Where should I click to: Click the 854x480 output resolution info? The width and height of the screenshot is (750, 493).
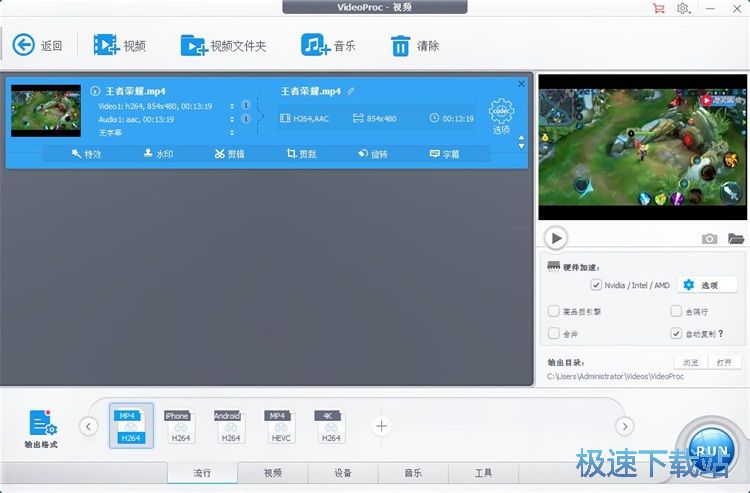point(375,119)
